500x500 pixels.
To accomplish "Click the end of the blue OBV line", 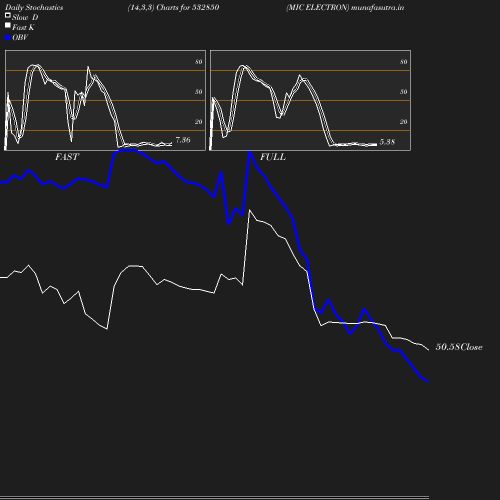I will point(428,381).
